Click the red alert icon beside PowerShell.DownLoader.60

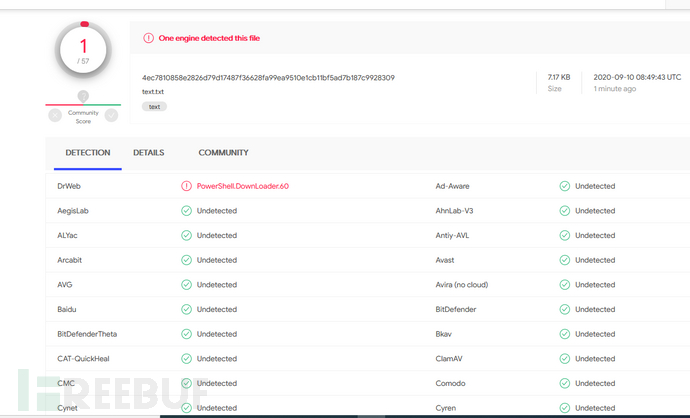[x=186, y=186]
